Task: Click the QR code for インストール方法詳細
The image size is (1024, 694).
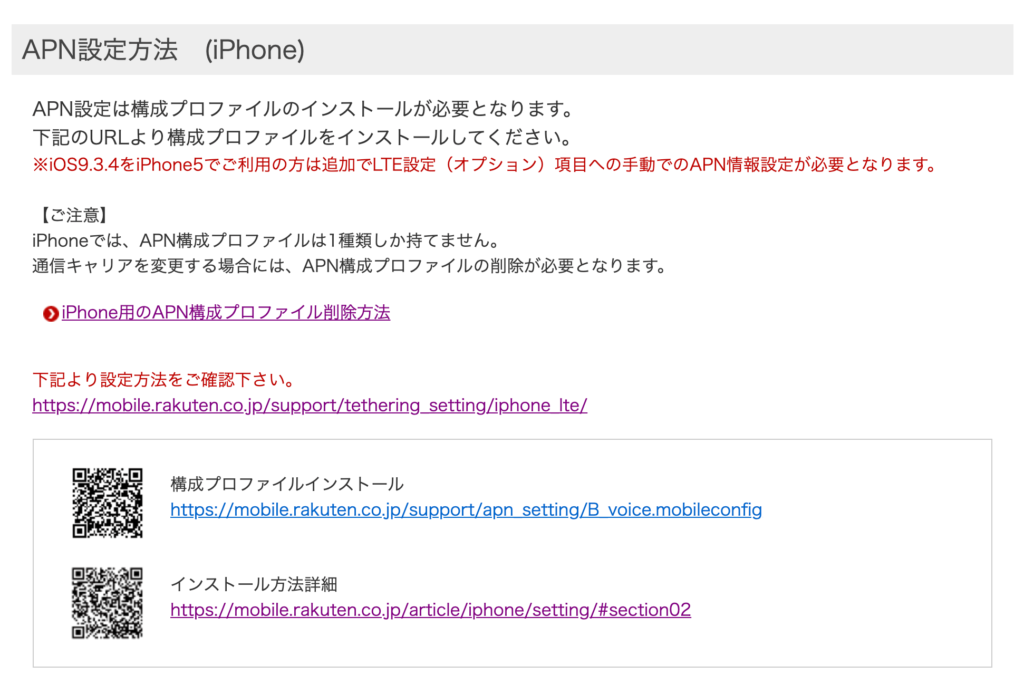Action: [x=107, y=603]
